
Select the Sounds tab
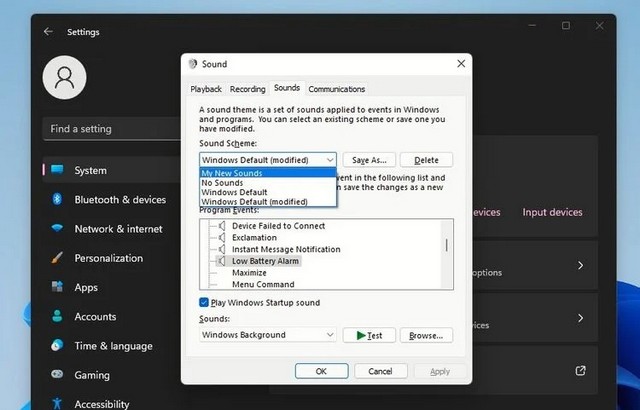pos(287,88)
